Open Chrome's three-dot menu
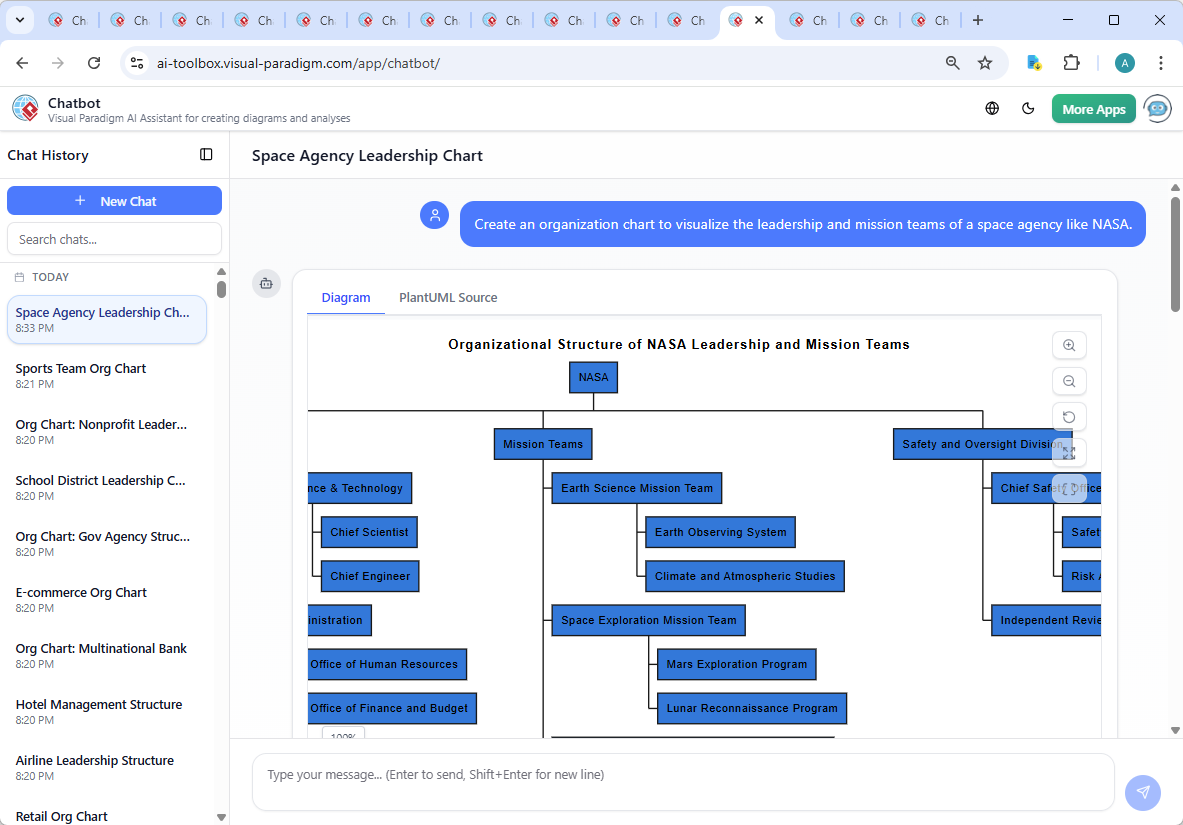This screenshot has width=1183, height=825. pyautogui.click(x=1161, y=62)
